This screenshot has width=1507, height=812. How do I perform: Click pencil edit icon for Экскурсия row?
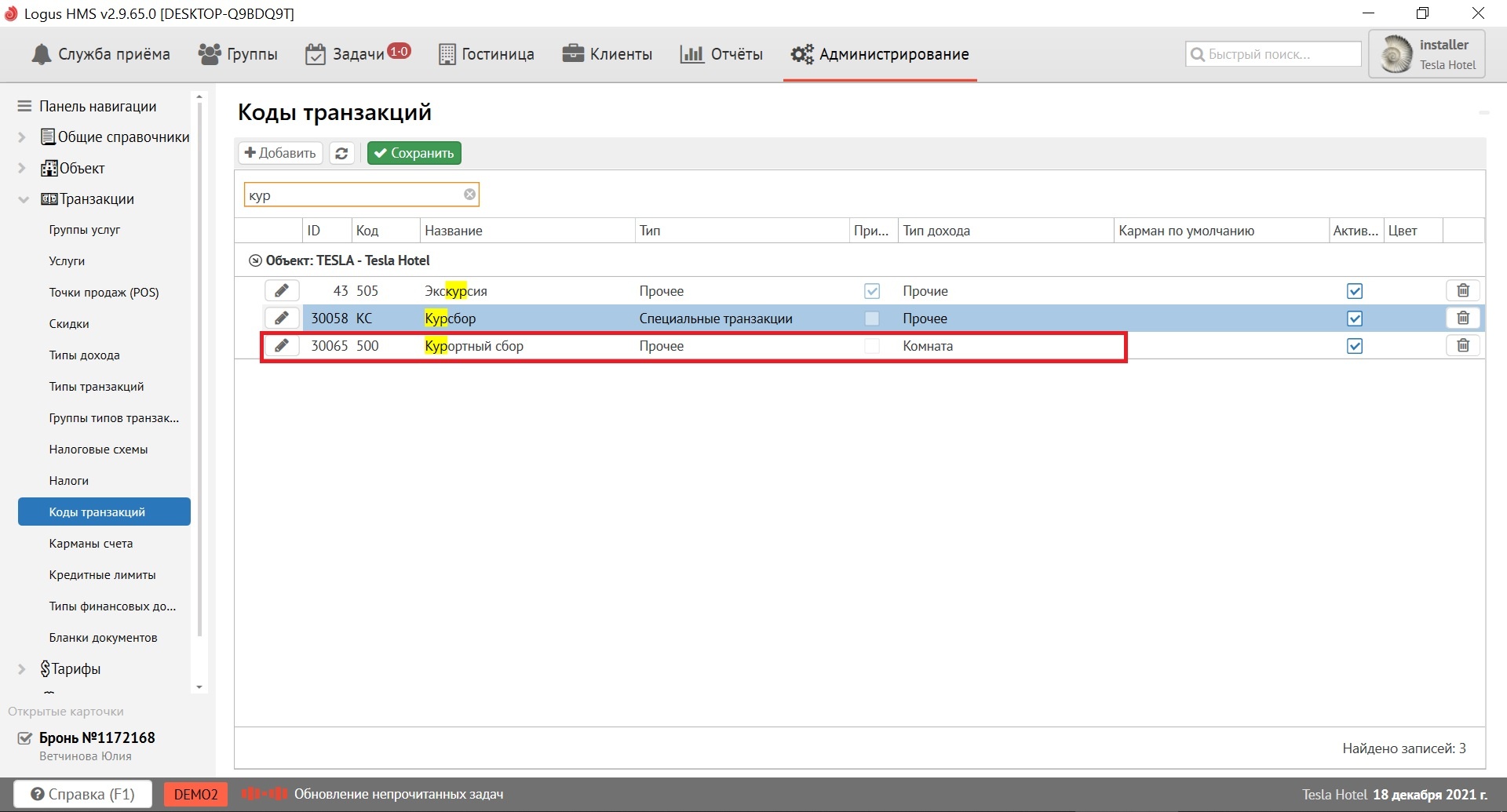coord(281,291)
